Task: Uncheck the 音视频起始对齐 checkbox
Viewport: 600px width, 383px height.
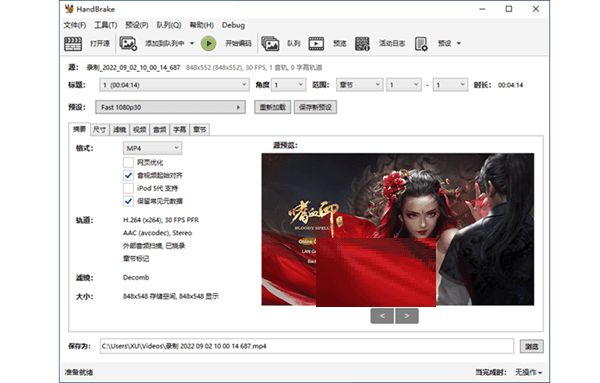Action: 128,175
